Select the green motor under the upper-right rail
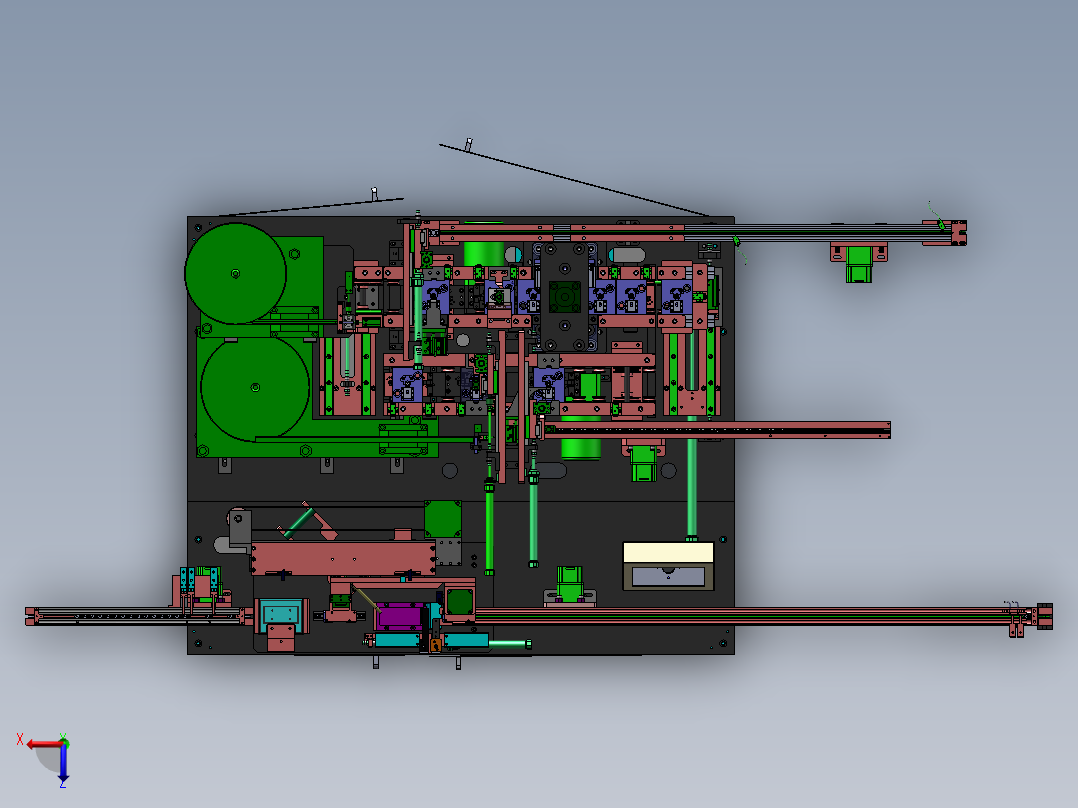The height and width of the screenshot is (808, 1078). (859, 265)
